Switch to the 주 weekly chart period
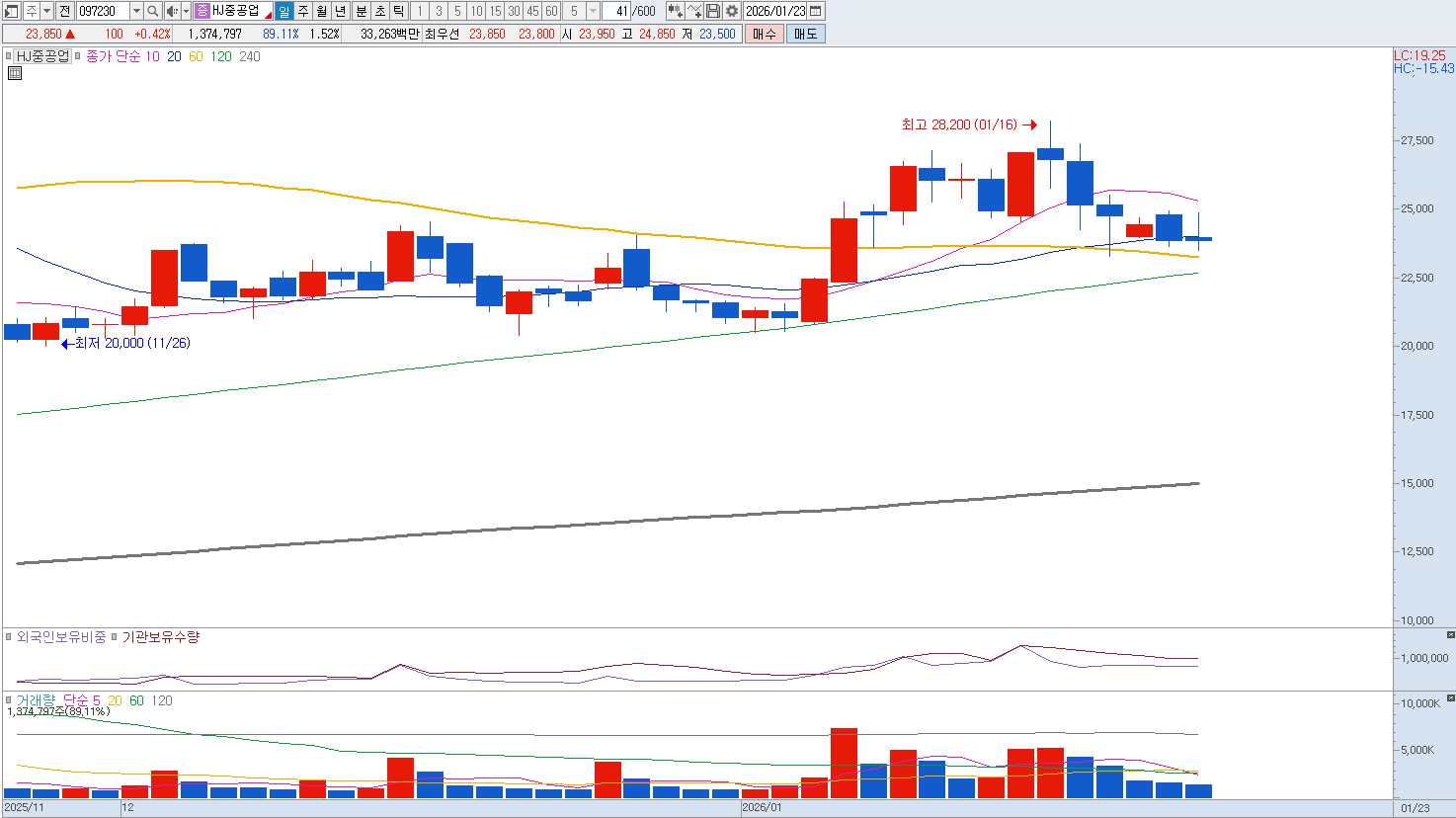The width and height of the screenshot is (1456, 818). pyautogui.click(x=303, y=11)
